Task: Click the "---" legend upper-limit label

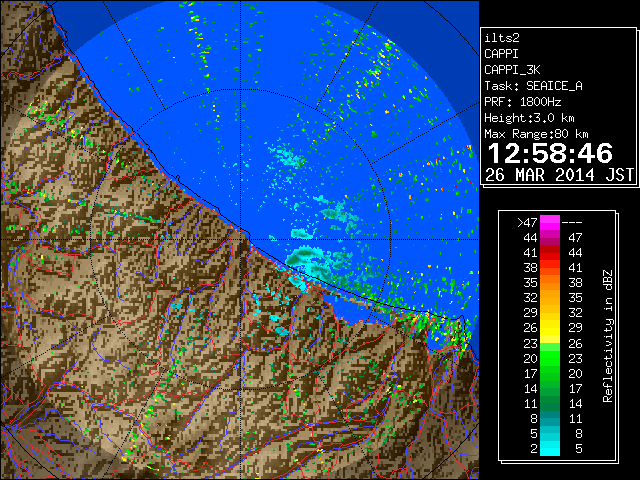Action: click(572, 223)
